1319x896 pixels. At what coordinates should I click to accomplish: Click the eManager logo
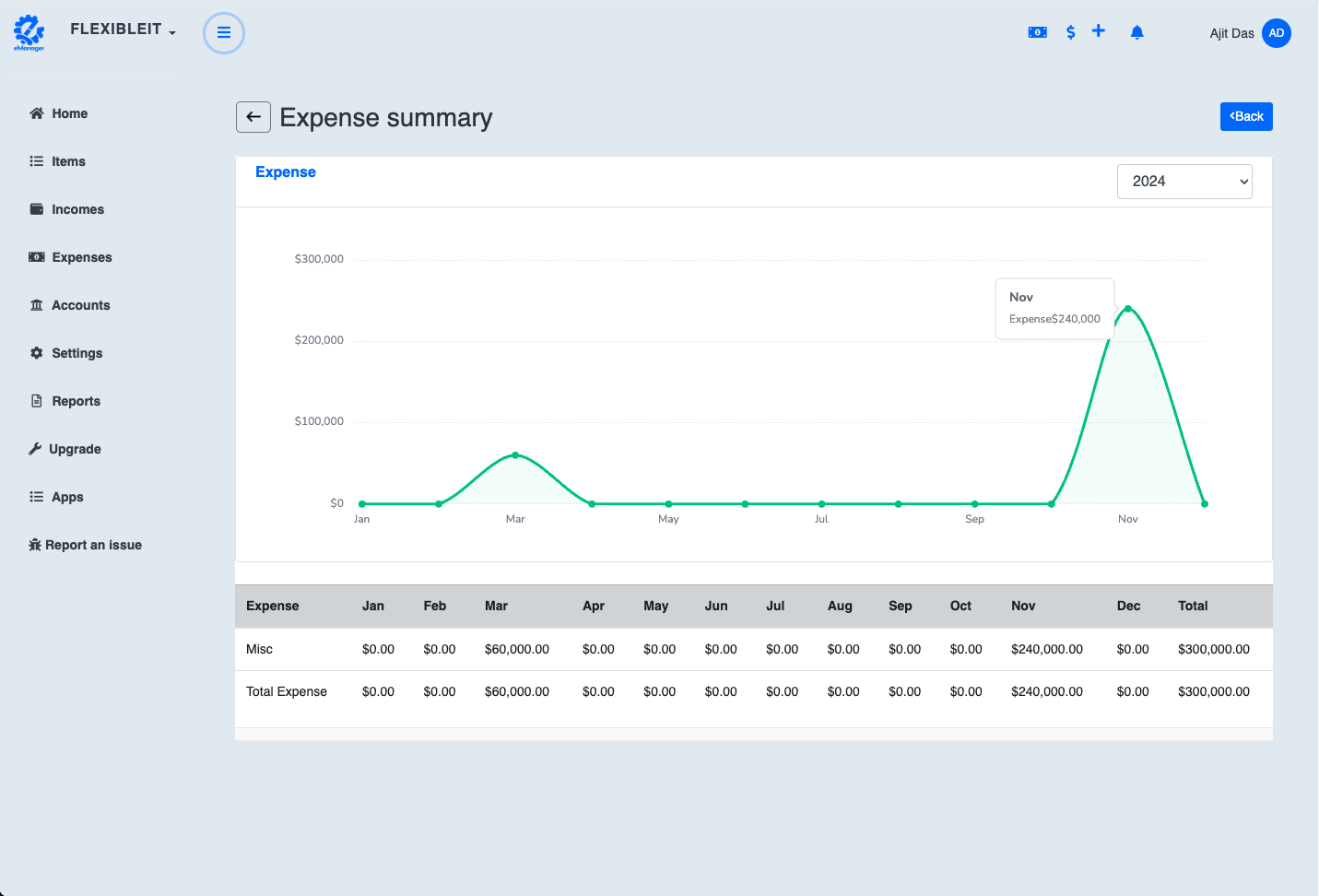click(x=29, y=32)
